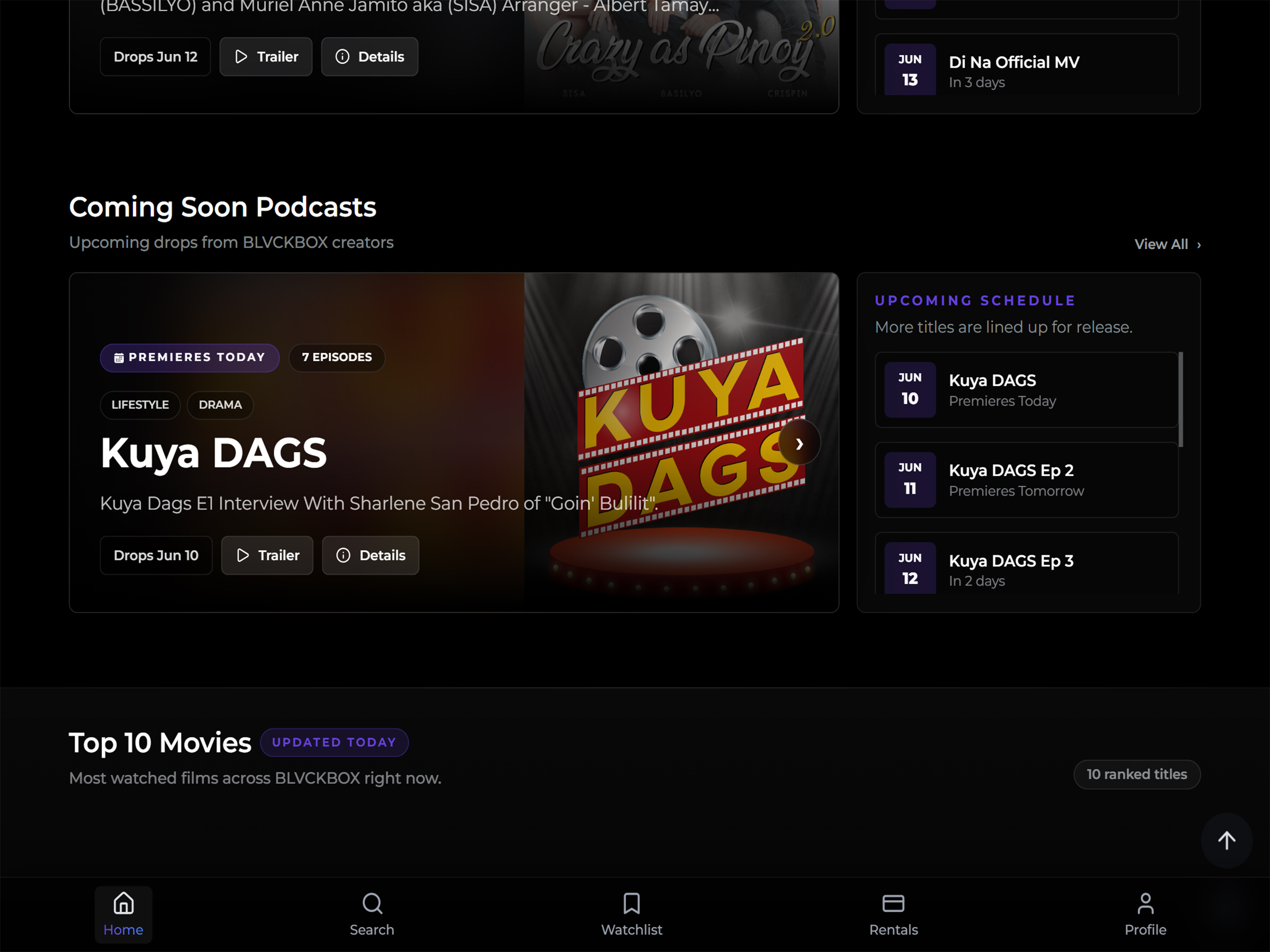
Task: Click the Drops Jun 12 button
Action: pyautogui.click(x=156, y=57)
